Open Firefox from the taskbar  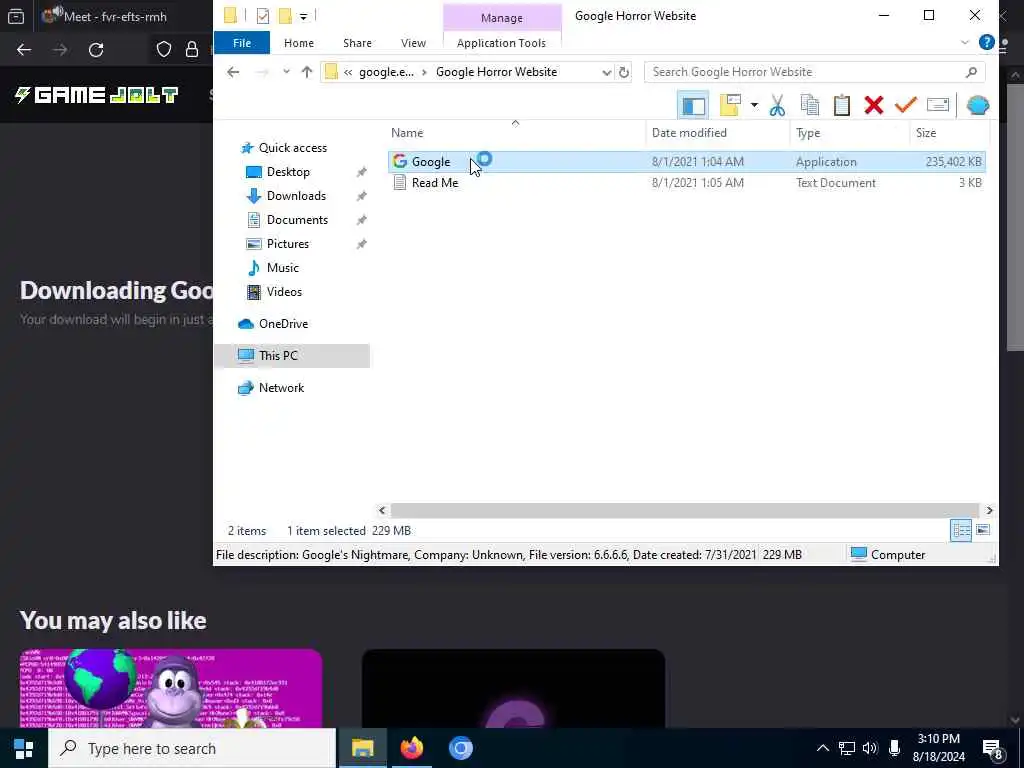pyautogui.click(x=411, y=748)
